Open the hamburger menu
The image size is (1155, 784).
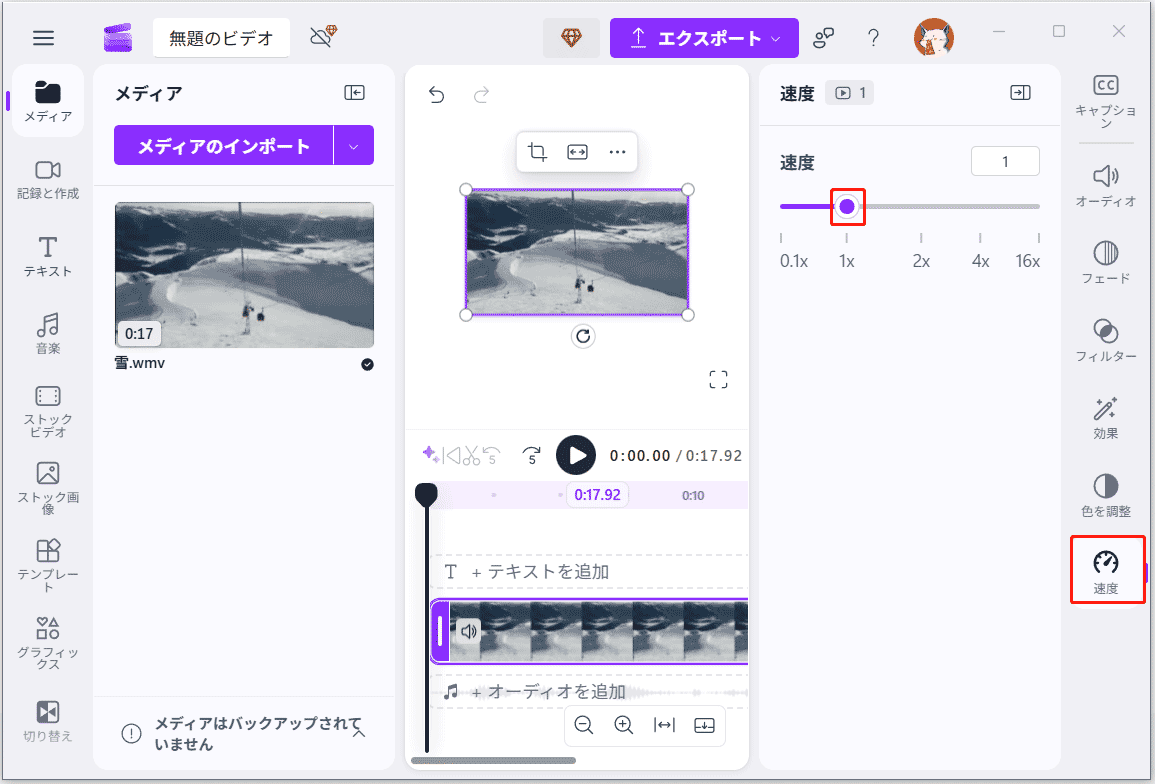pyautogui.click(x=43, y=37)
